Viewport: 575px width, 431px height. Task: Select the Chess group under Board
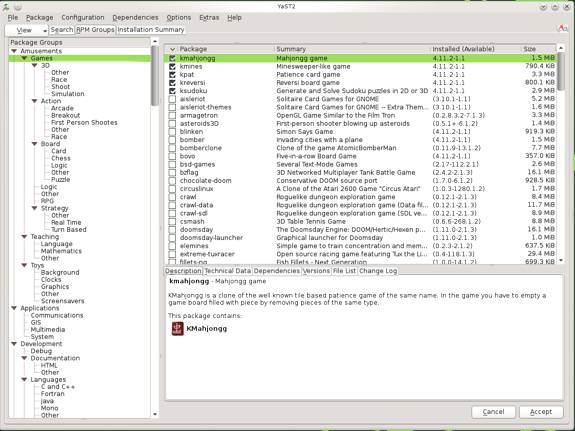[61, 158]
